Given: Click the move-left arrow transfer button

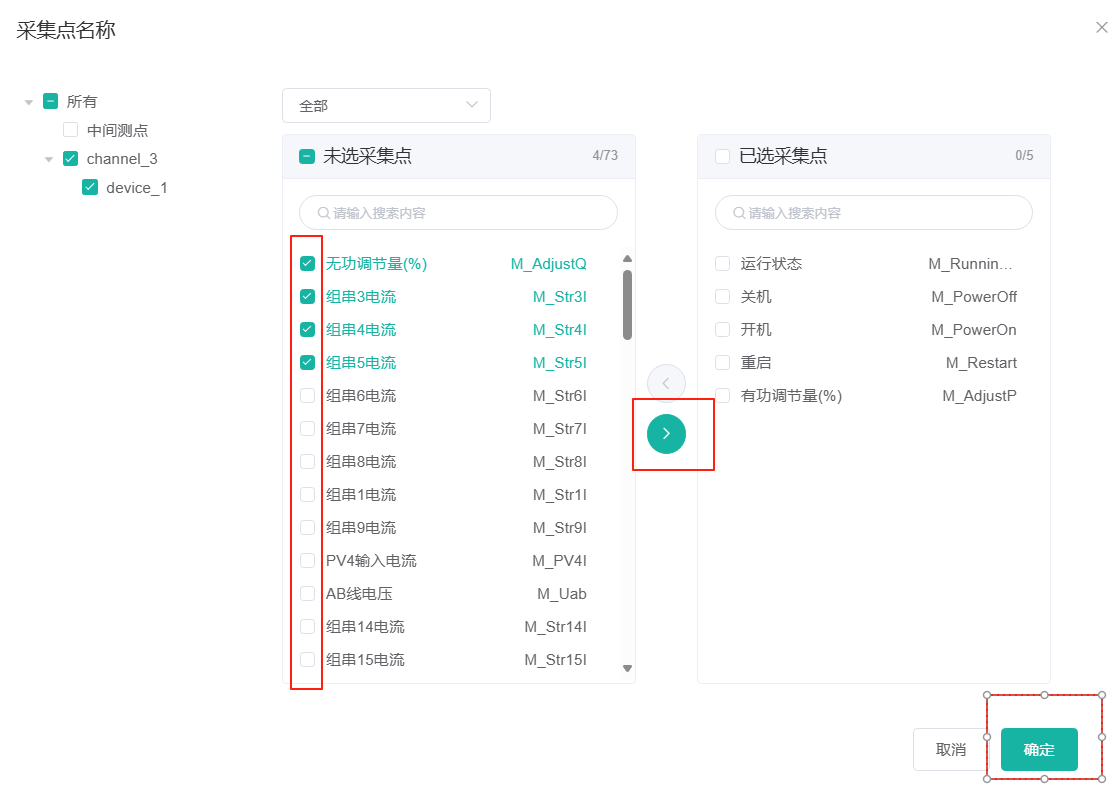Looking at the screenshot, I should pos(666,384).
